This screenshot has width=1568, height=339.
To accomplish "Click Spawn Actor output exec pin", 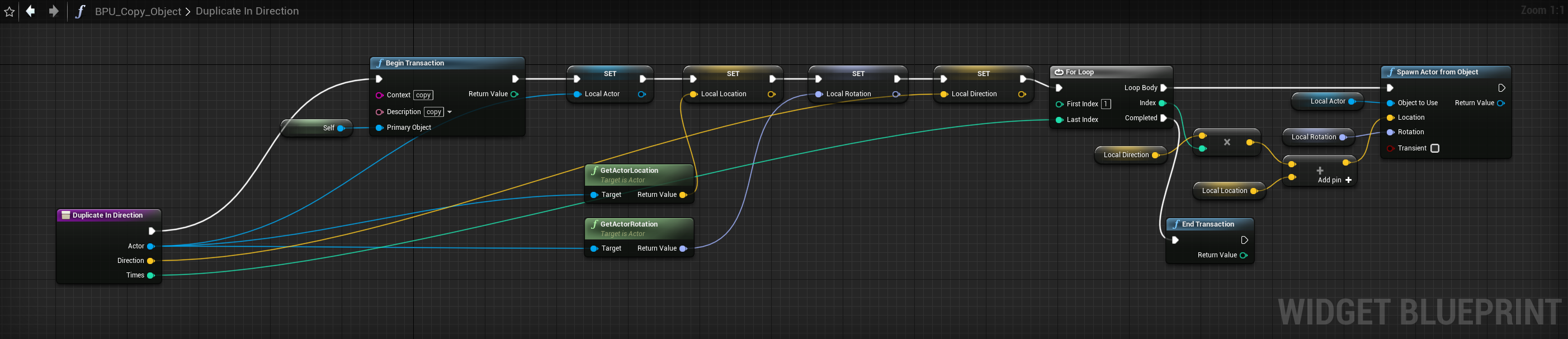I will 1501,88.
